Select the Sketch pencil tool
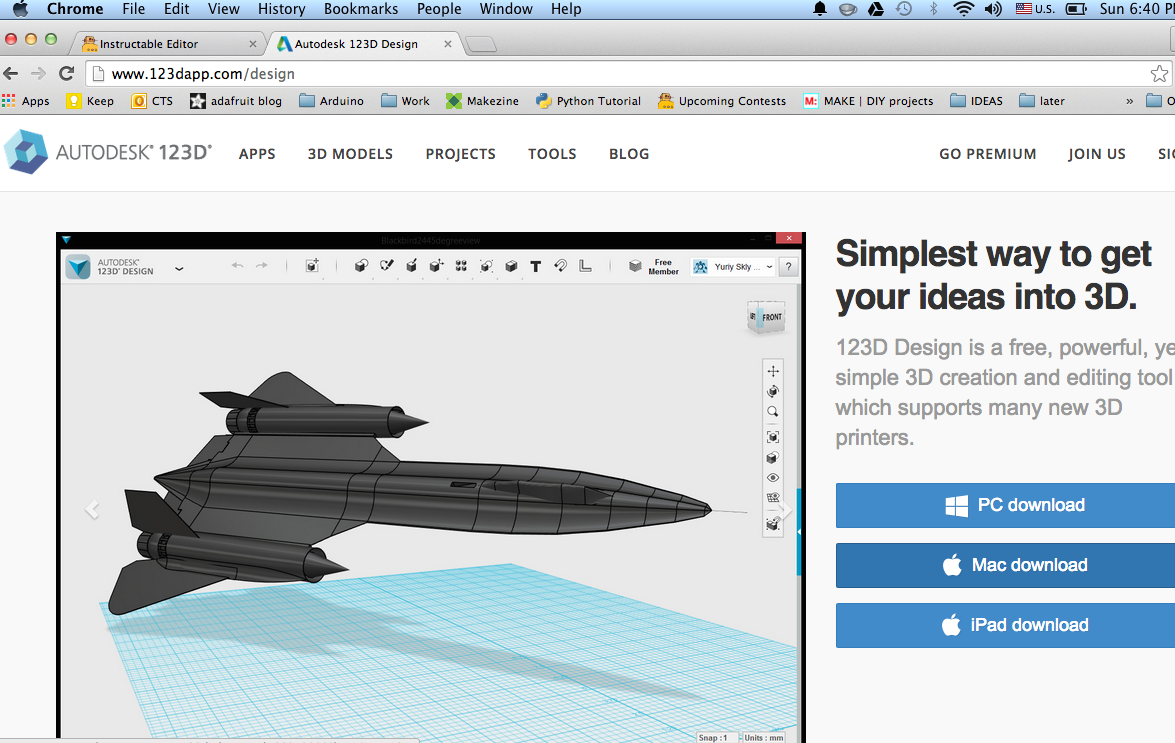 pos(387,266)
